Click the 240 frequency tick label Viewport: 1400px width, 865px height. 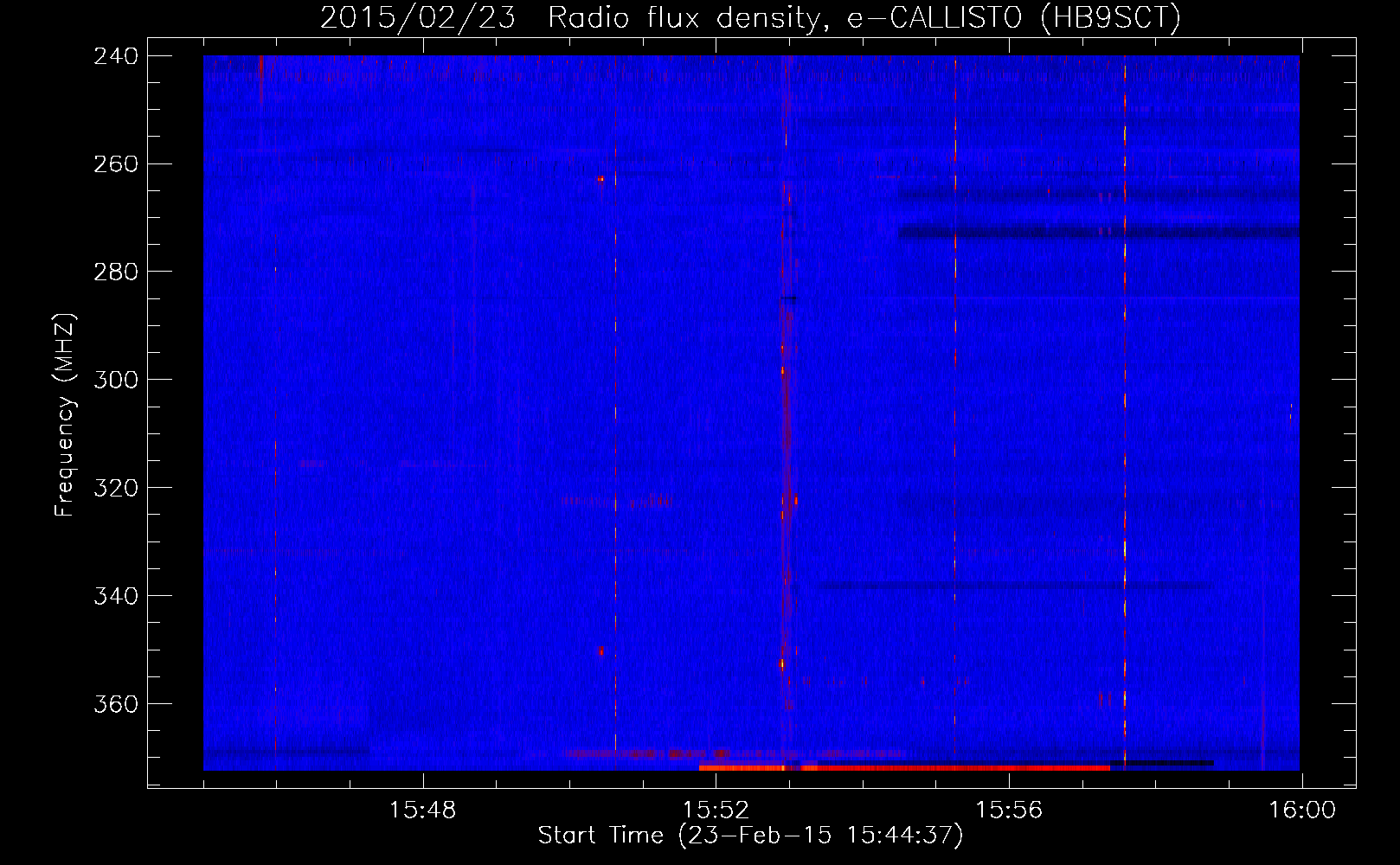[x=115, y=56]
